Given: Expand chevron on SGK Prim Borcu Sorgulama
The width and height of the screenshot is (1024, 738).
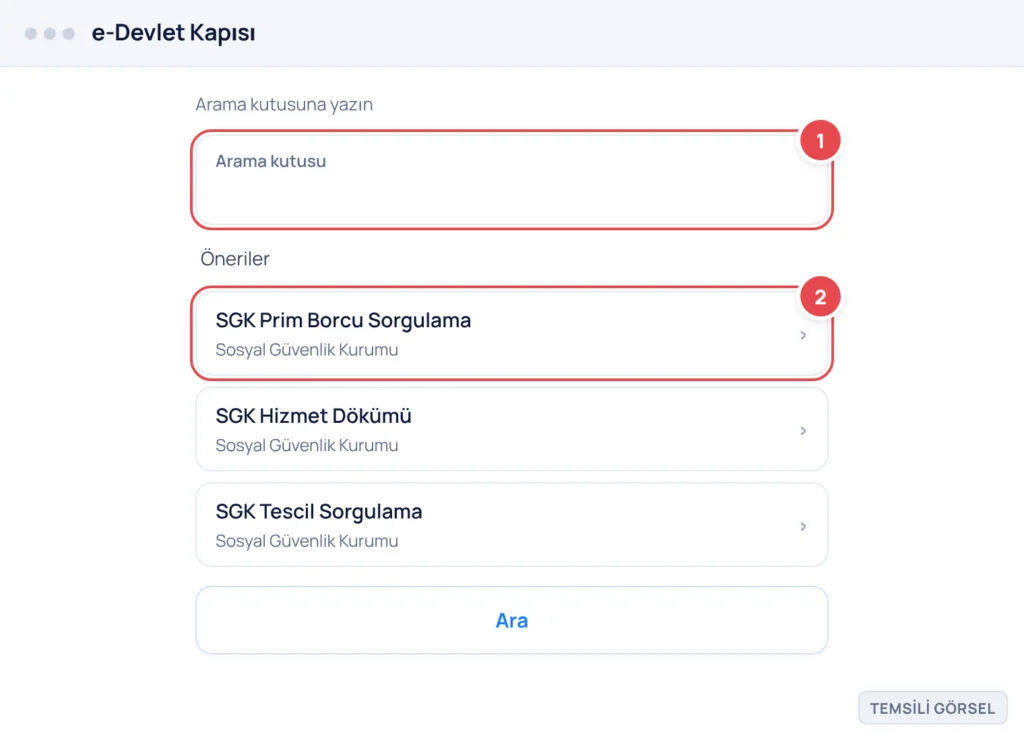Looking at the screenshot, I should [803, 335].
